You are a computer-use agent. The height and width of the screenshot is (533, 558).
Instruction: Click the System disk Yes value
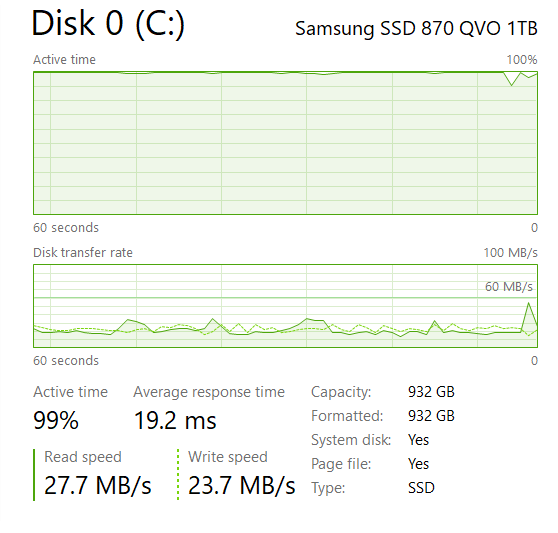click(418, 440)
